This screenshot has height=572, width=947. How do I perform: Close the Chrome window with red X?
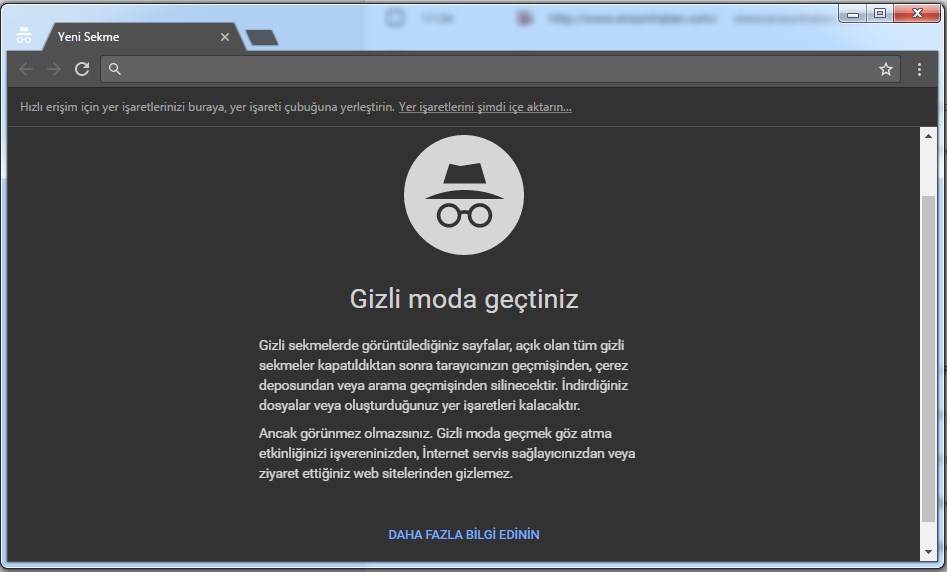click(916, 14)
